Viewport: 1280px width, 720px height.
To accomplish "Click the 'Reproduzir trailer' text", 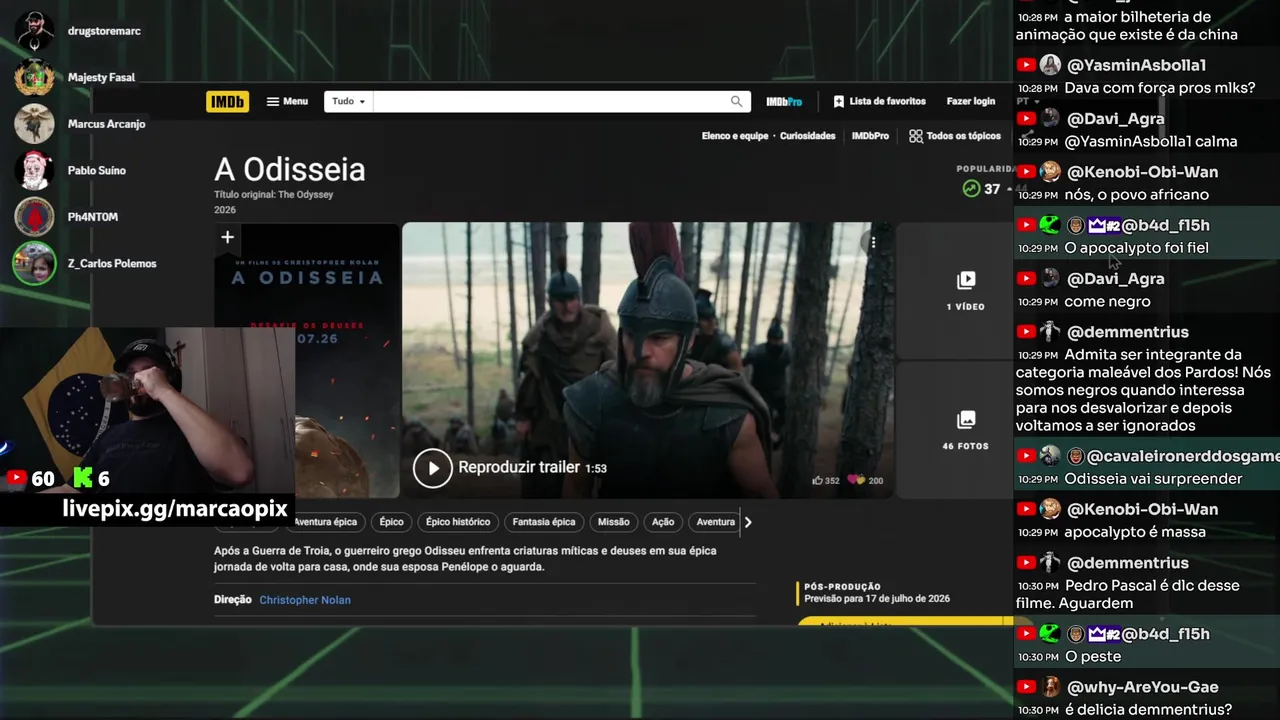I will (x=519, y=467).
